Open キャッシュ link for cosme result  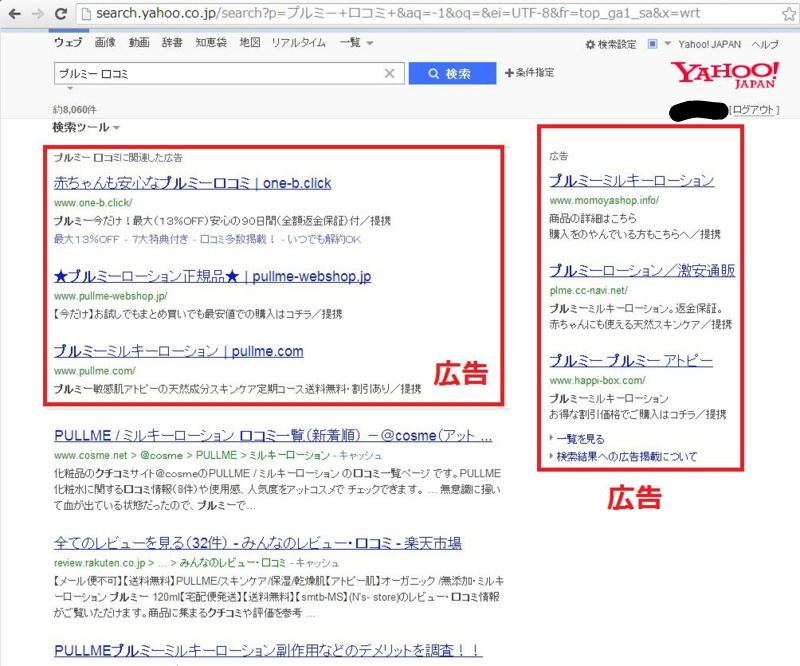tap(360, 455)
